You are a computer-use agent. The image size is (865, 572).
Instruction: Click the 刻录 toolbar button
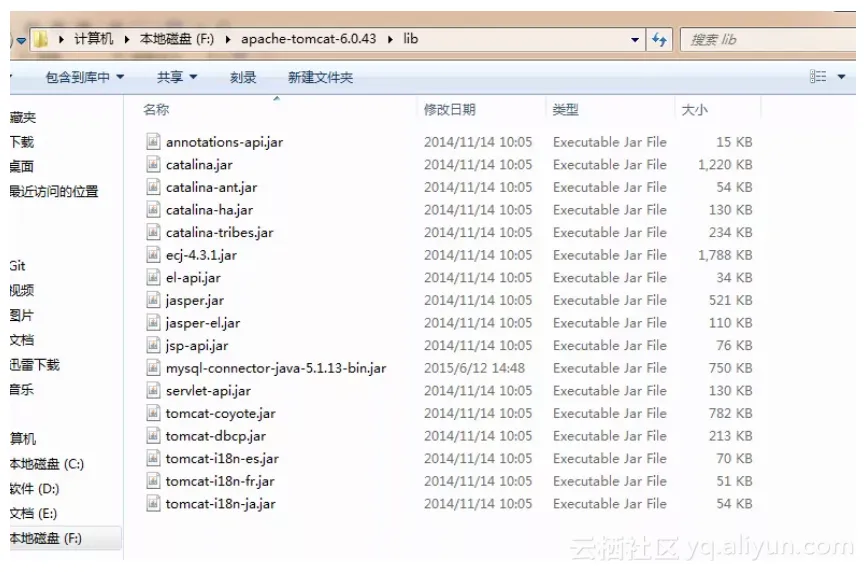243,77
